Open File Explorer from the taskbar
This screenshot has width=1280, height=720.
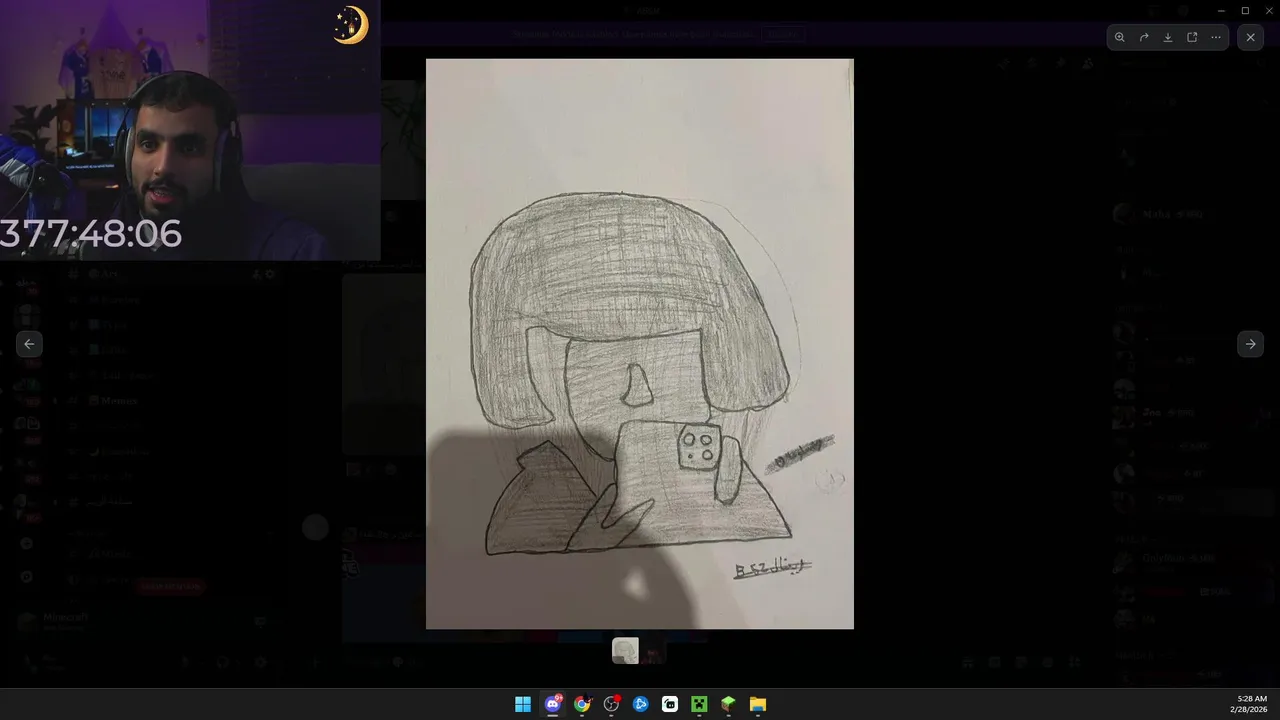758,704
